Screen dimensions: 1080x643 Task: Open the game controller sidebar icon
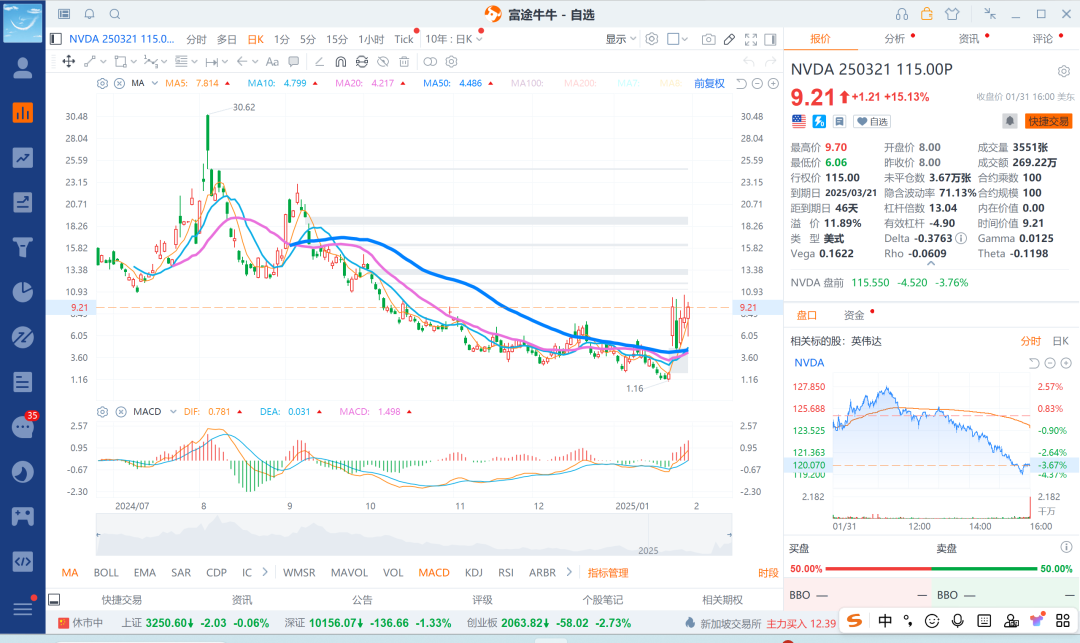(x=23, y=516)
